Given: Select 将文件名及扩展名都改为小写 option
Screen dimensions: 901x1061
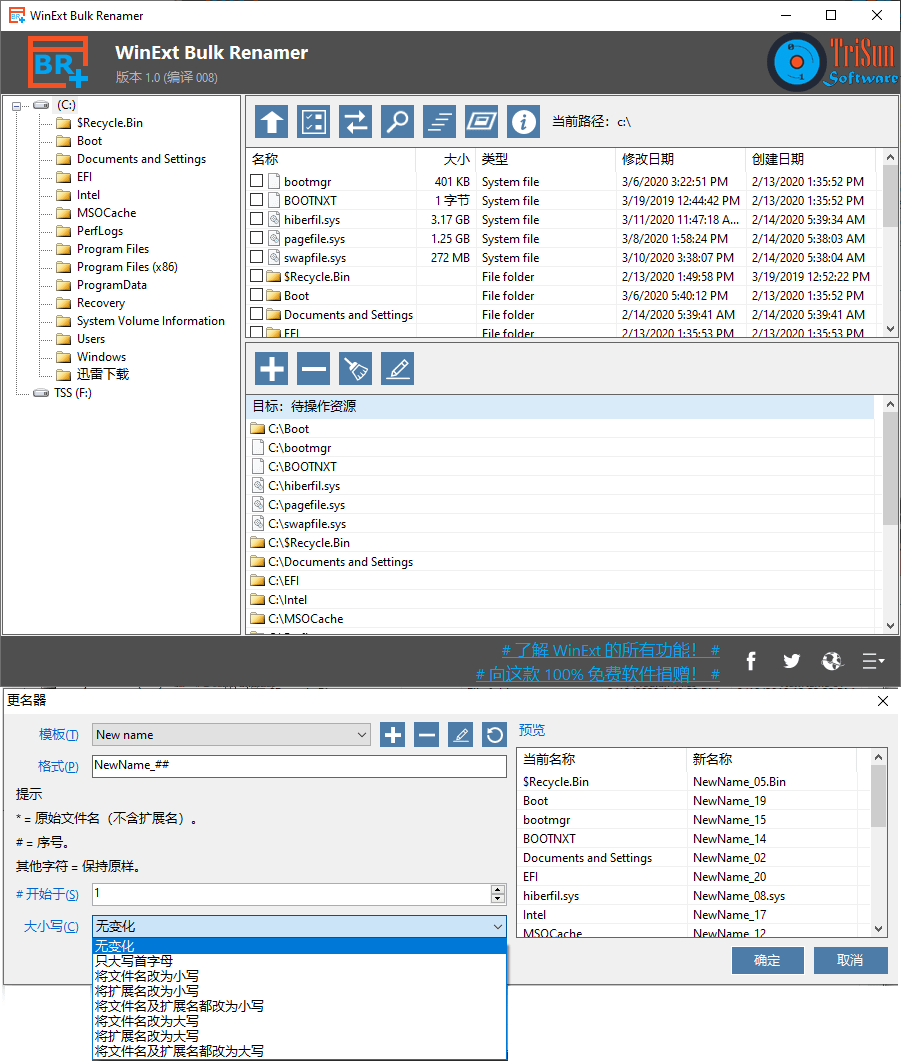Looking at the screenshot, I should pos(300,1006).
